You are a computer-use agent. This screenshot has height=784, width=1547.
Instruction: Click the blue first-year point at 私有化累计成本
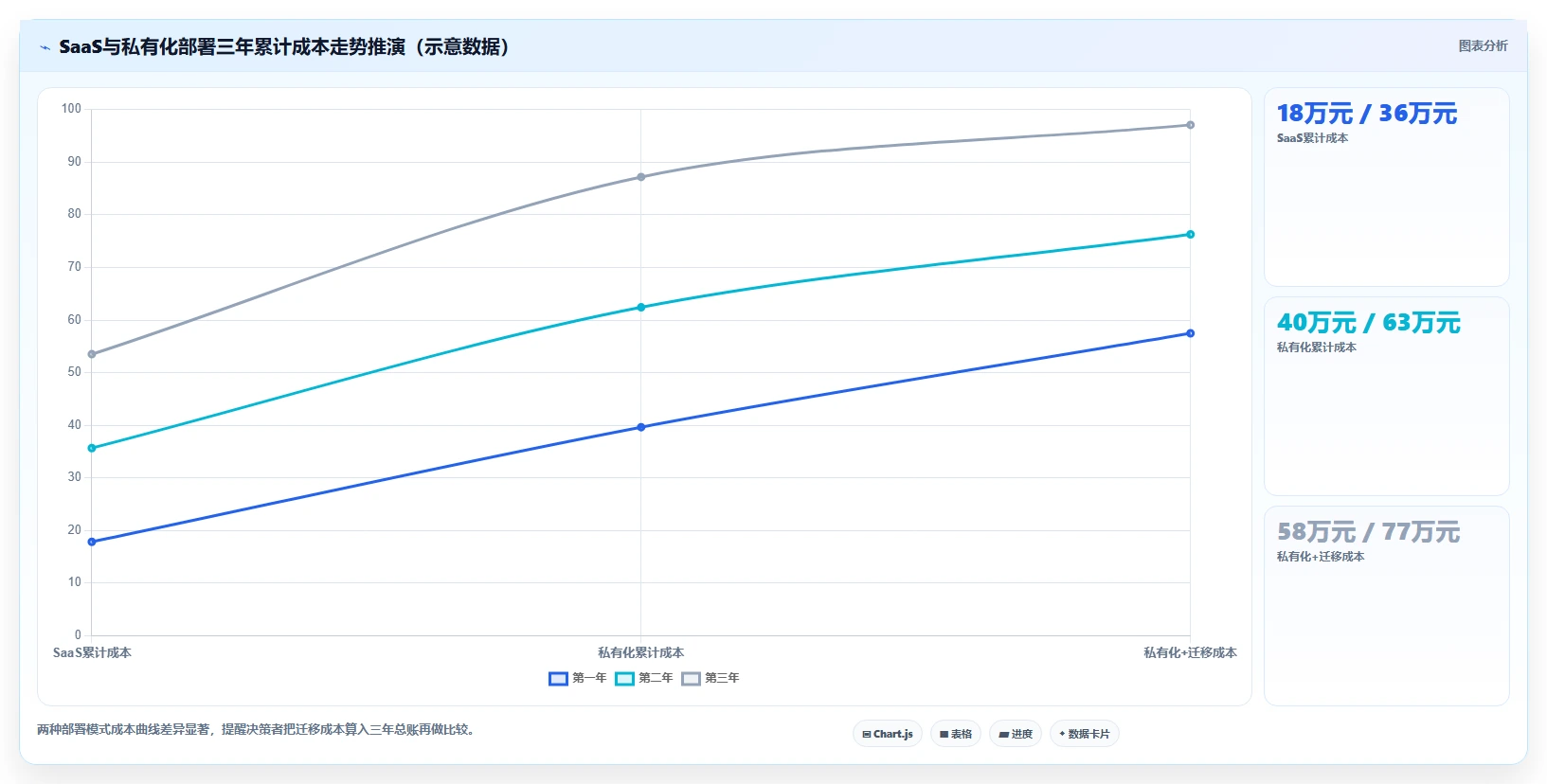[641, 427]
